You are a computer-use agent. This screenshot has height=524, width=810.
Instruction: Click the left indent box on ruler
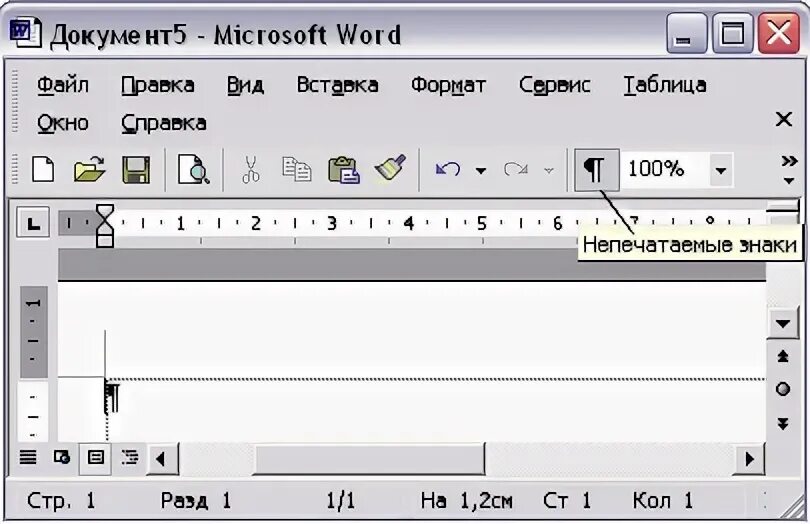pyautogui.click(x=105, y=241)
